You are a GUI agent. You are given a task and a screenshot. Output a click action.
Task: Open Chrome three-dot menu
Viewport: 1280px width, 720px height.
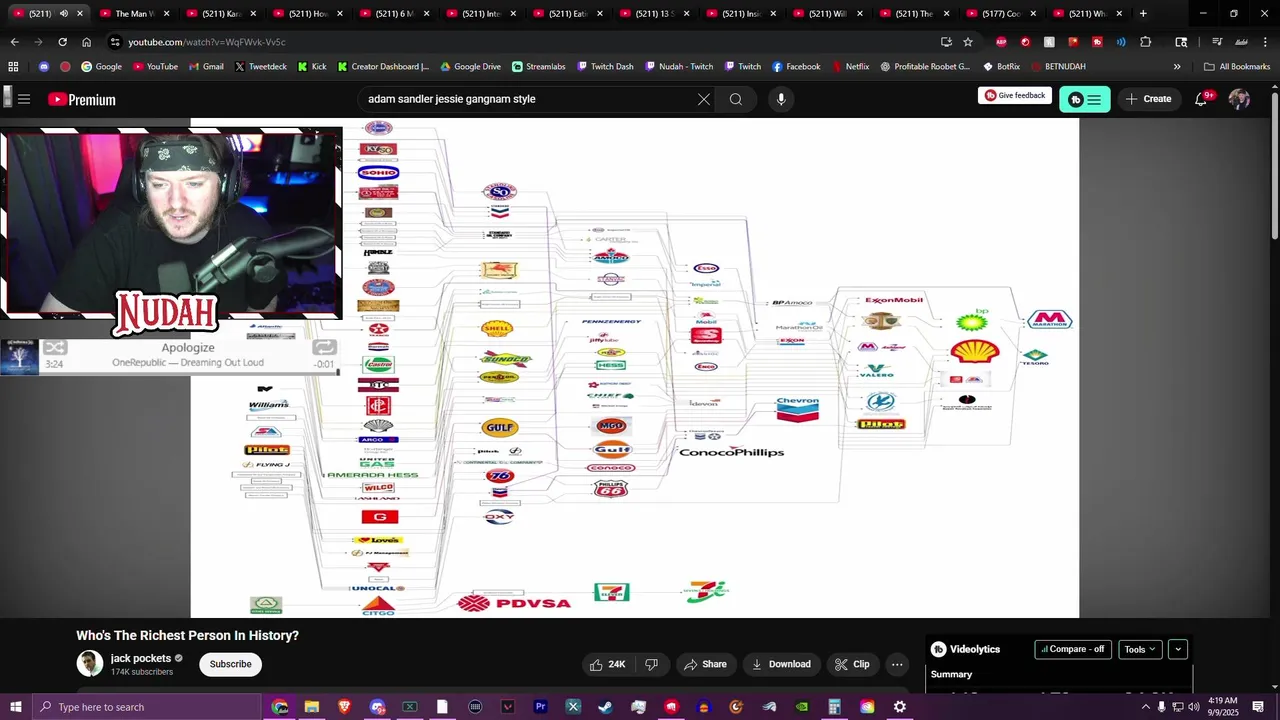pos(1265,42)
